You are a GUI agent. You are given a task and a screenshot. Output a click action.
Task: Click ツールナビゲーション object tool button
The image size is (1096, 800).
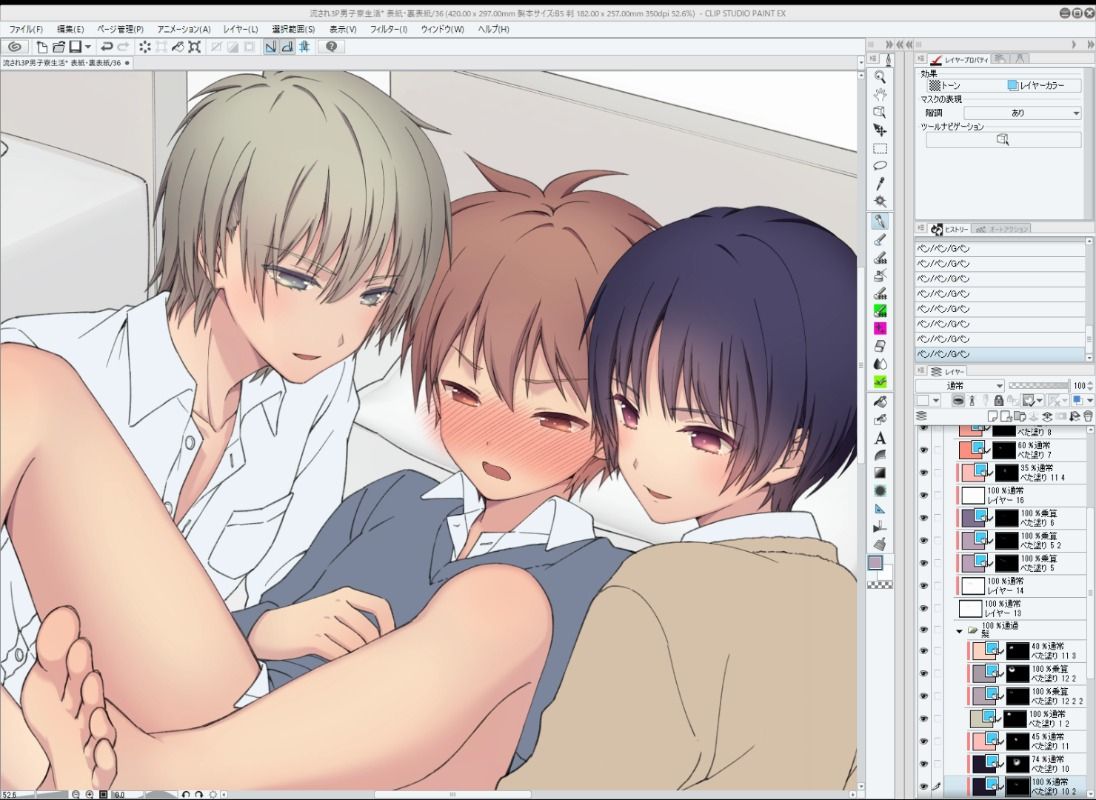(1003, 140)
